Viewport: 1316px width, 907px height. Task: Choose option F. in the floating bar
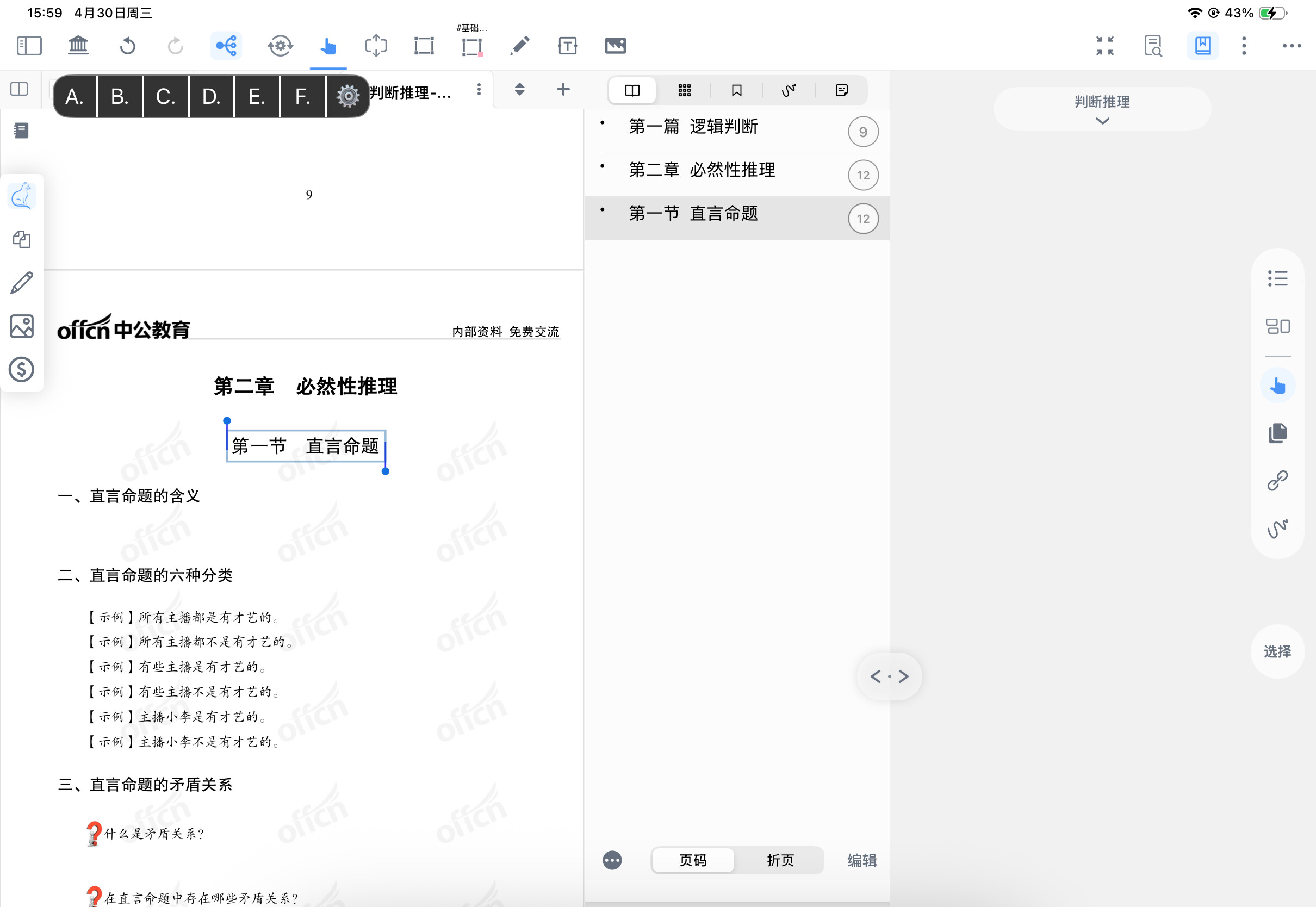[303, 97]
